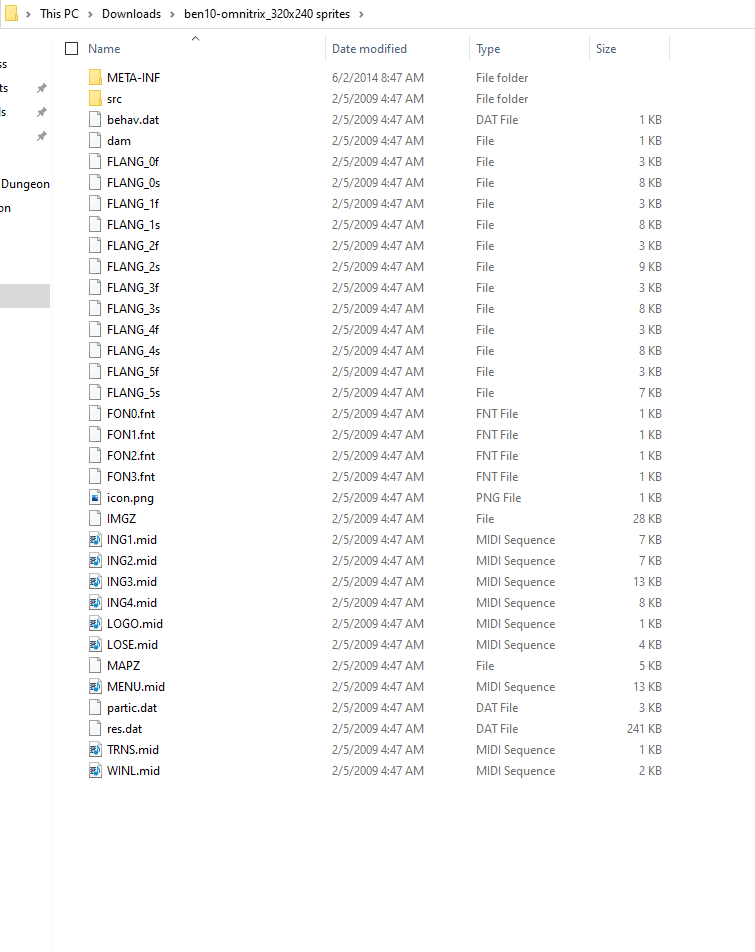Select the FLANG_4f file name

coord(133,330)
